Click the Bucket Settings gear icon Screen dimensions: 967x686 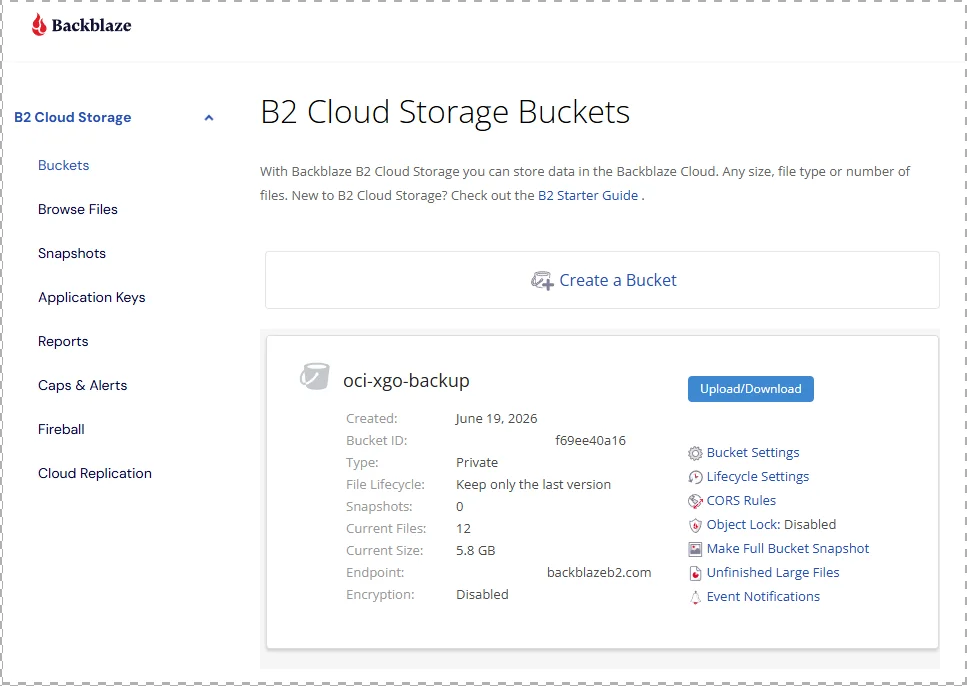695,453
